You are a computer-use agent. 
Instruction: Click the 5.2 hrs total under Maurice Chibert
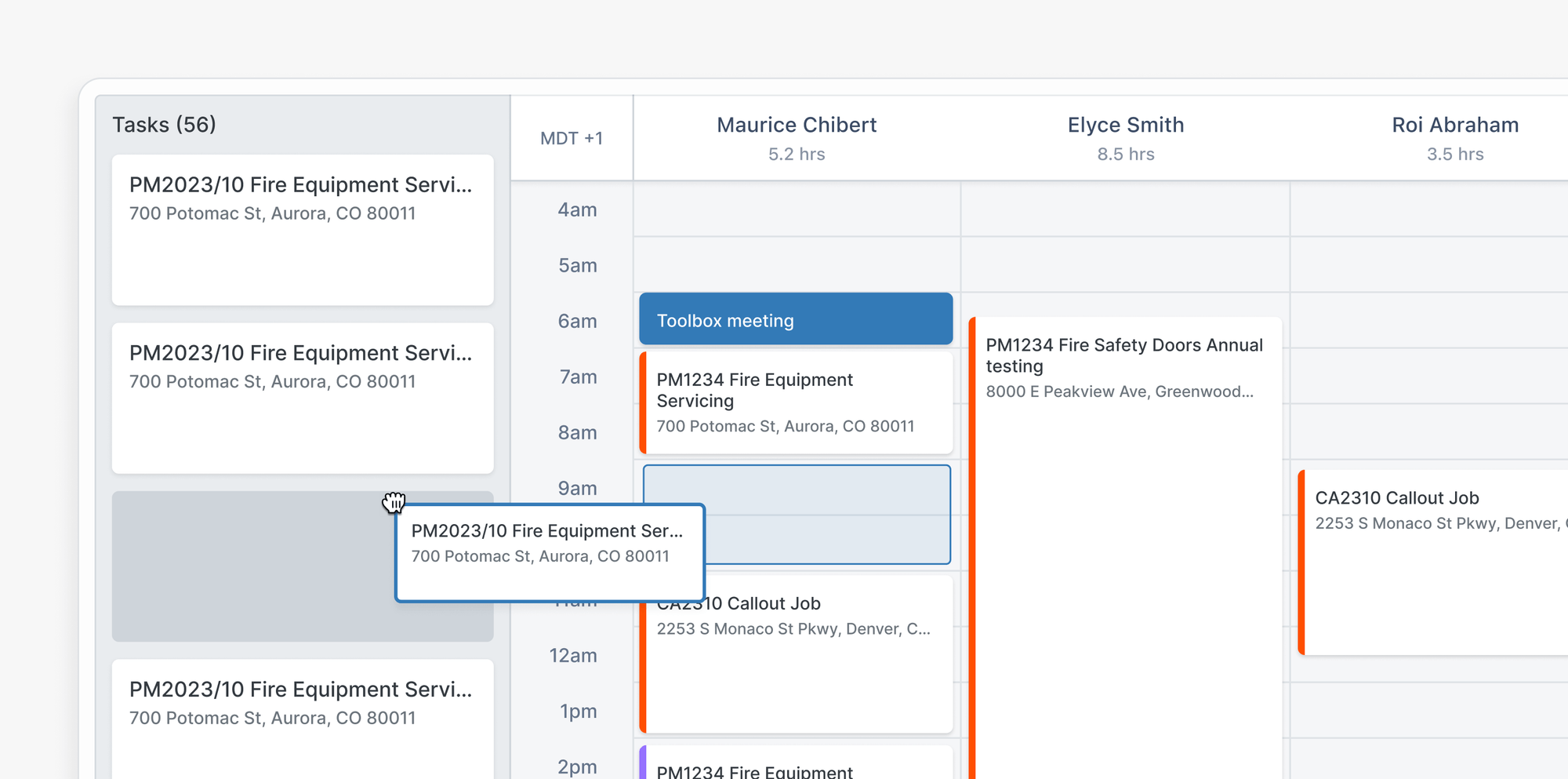(796, 154)
